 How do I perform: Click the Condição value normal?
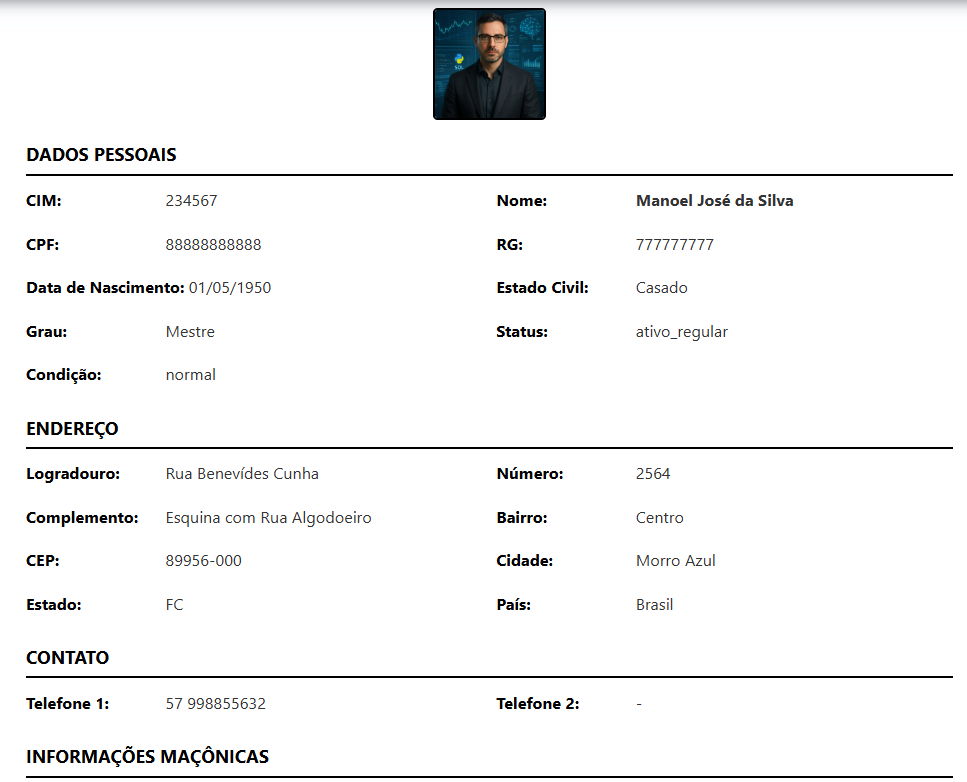click(x=190, y=375)
